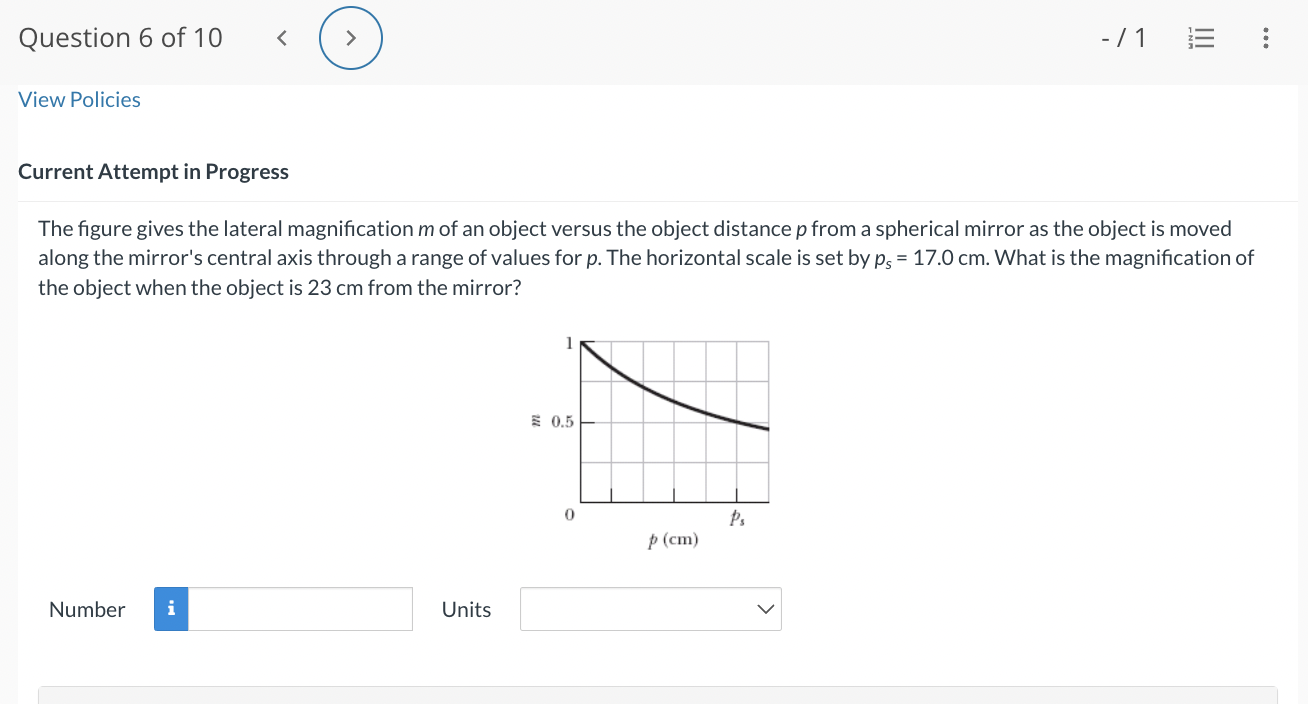1308x704 pixels.
Task: Click the numbered list navigator in the header
Action: point(1200,37)
